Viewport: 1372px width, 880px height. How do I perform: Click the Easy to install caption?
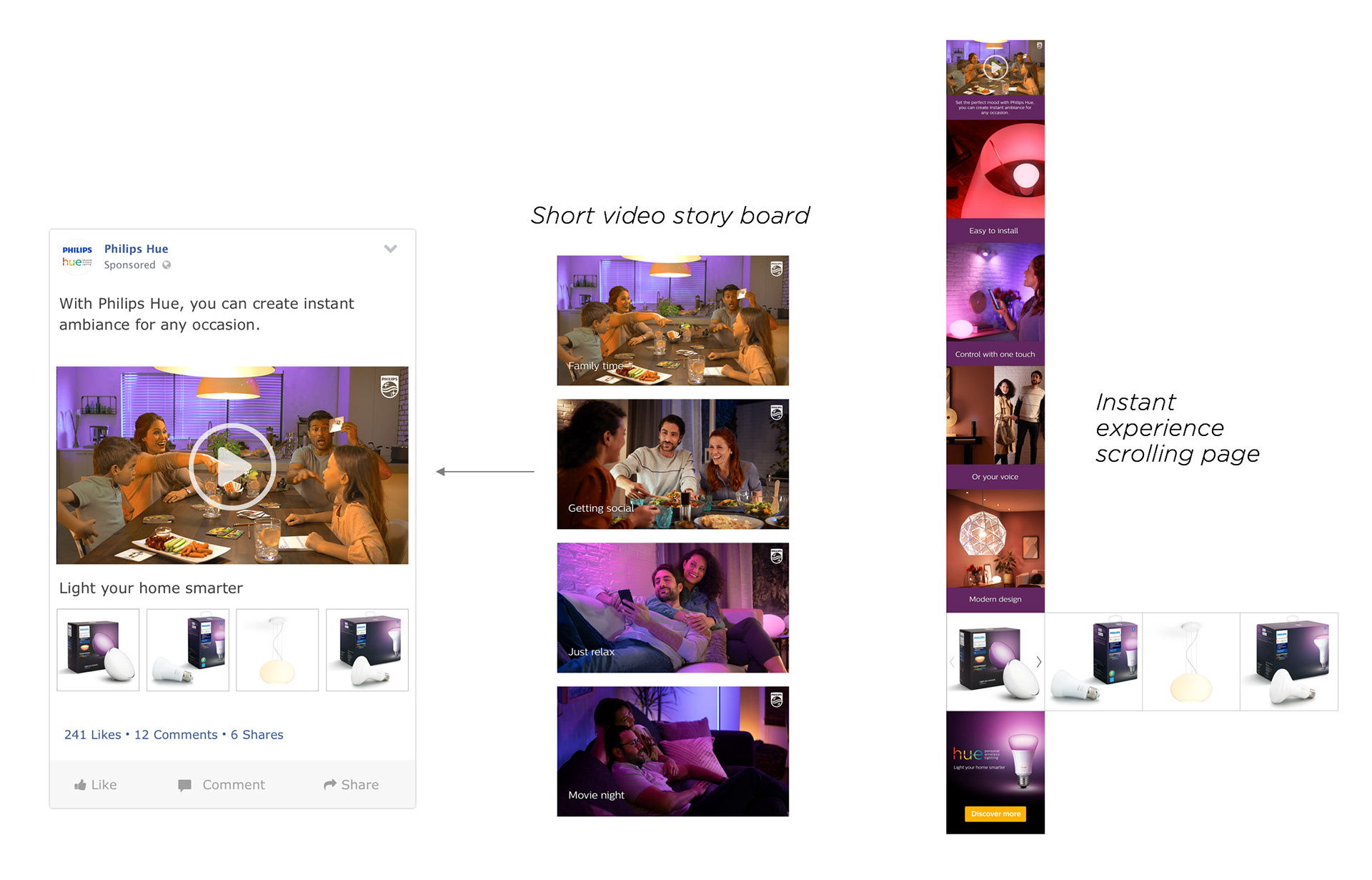994,231
